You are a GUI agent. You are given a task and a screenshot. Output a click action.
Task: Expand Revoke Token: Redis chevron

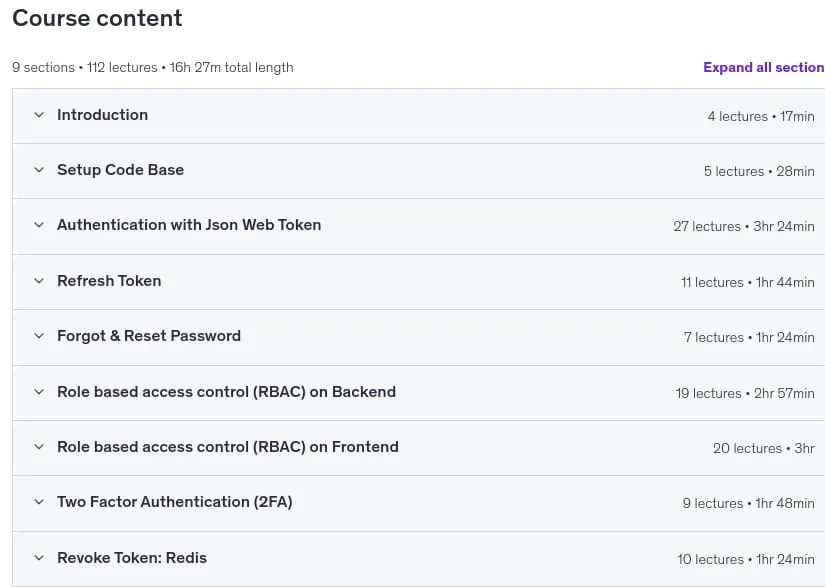39,558
